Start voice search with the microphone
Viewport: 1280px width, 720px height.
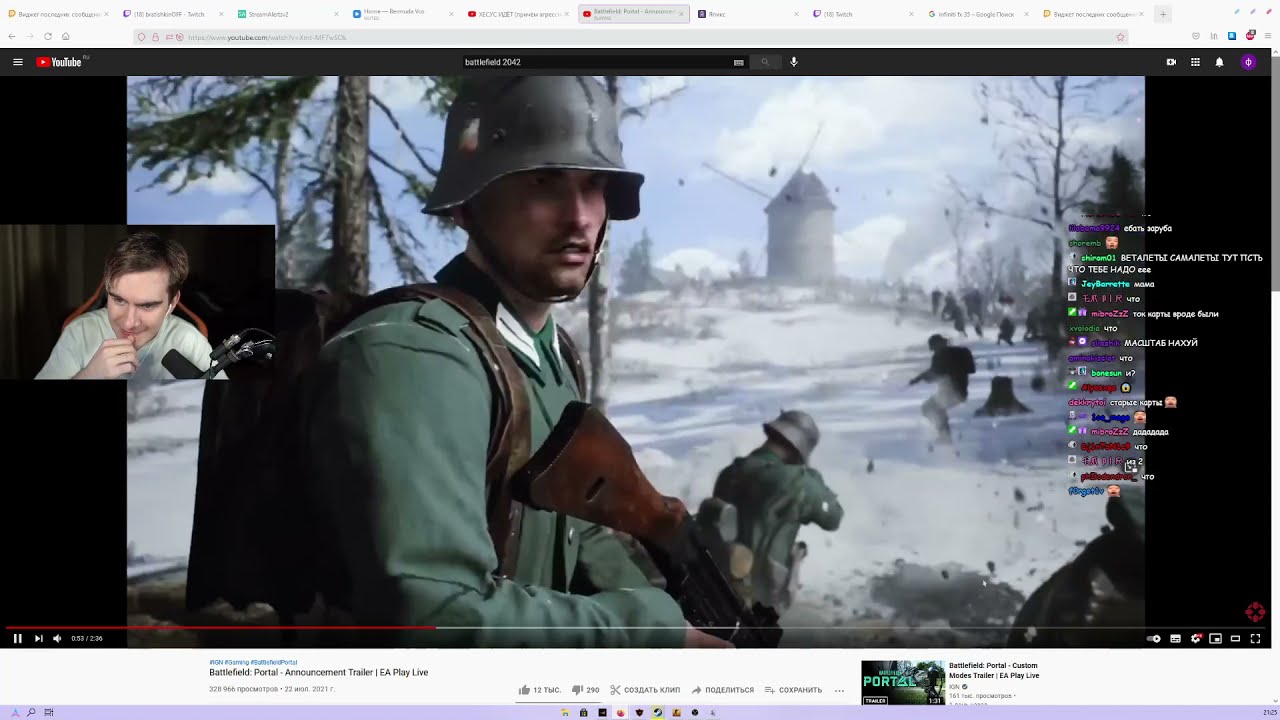click(794, 62)
